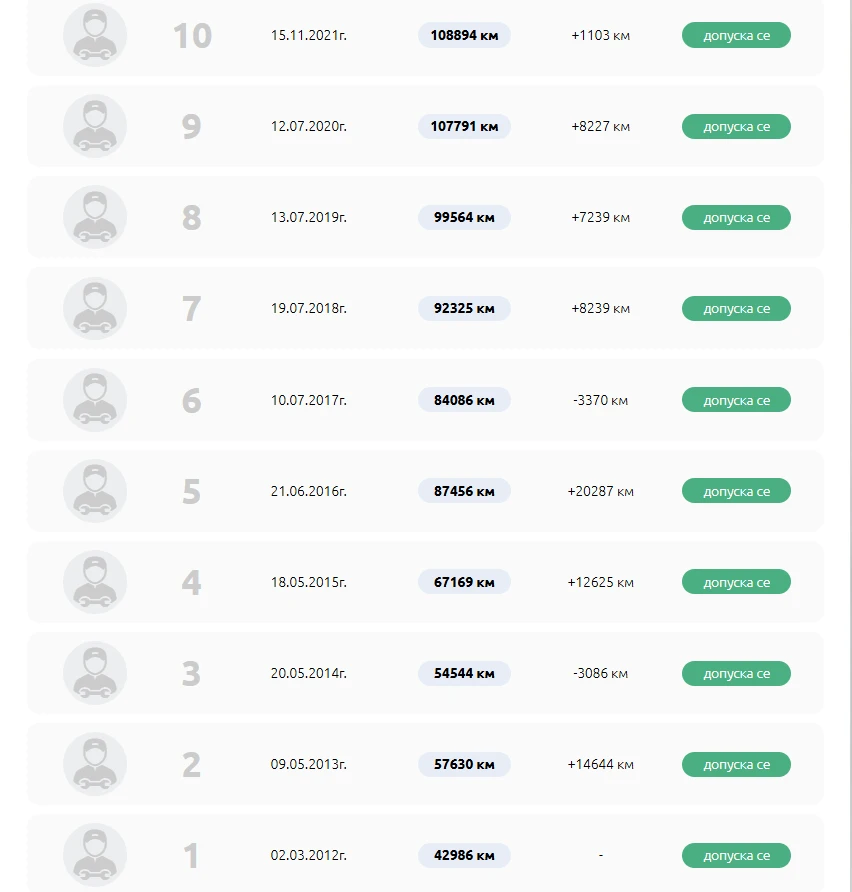Select the mechanic avatar in row 3
Image resolution: width=852 pixels, height=892 pixels.
point(95,673)
